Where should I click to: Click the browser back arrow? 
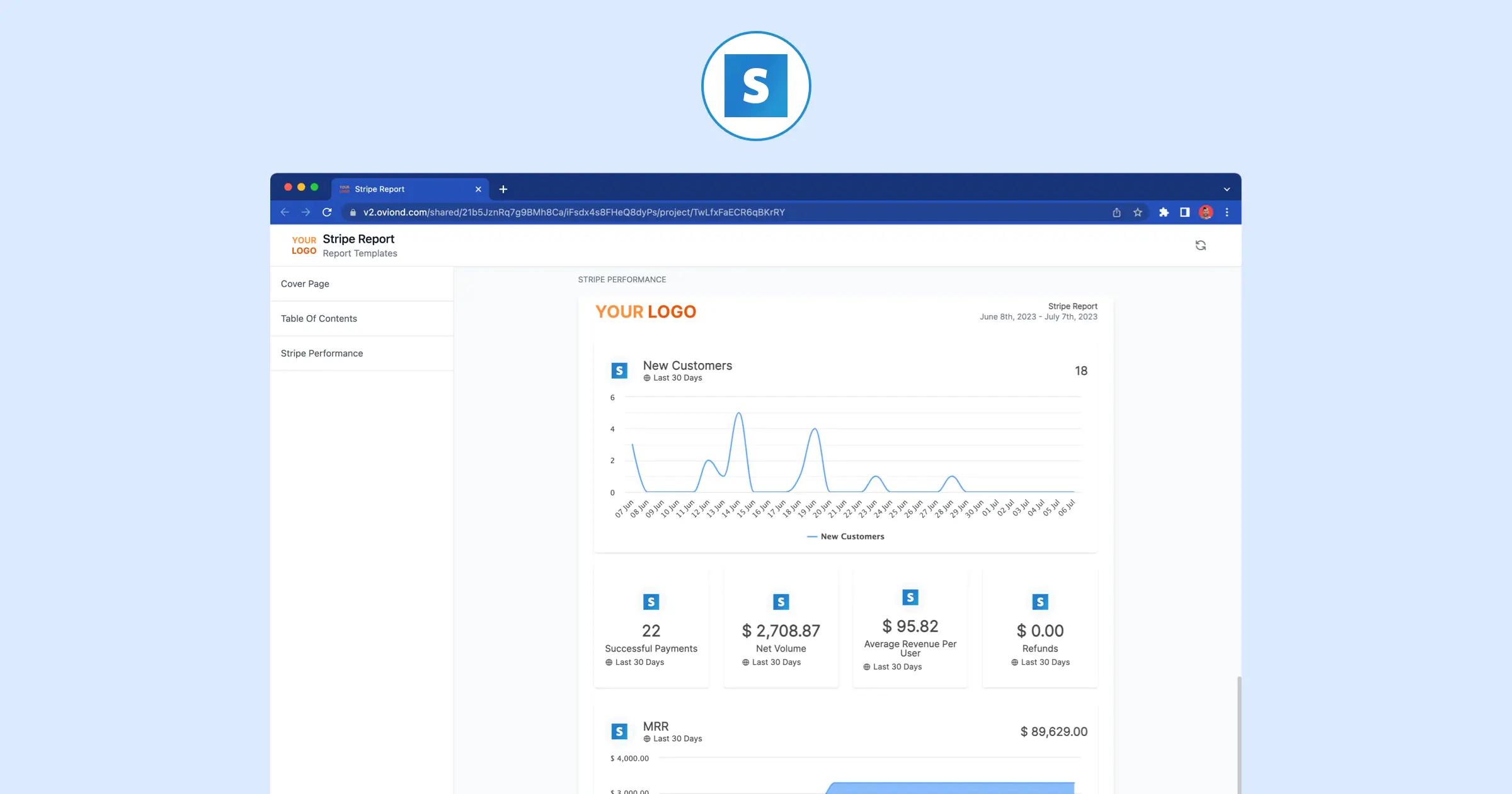click(285, 212)
